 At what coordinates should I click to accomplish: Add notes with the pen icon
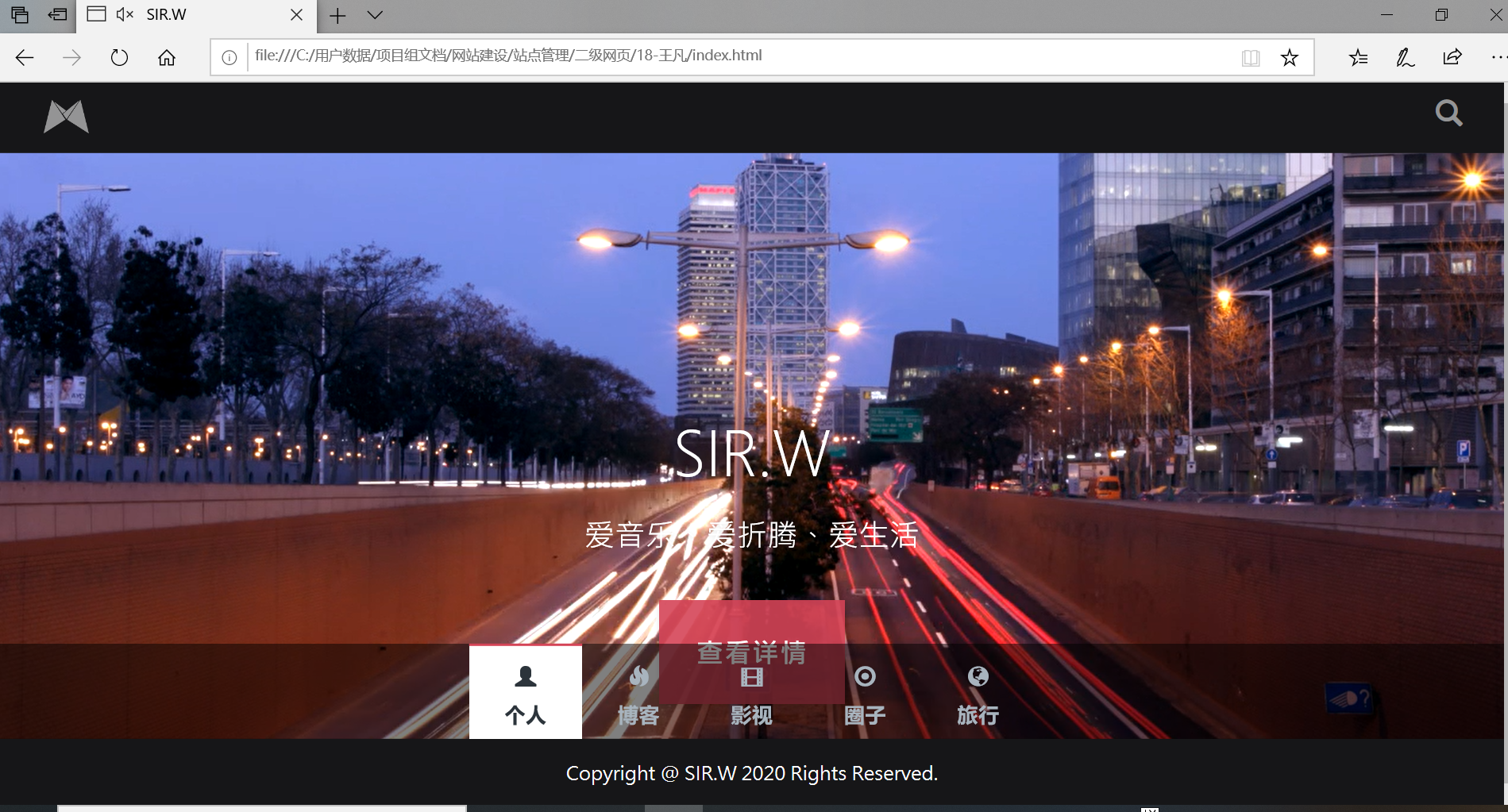[1405, 57]
